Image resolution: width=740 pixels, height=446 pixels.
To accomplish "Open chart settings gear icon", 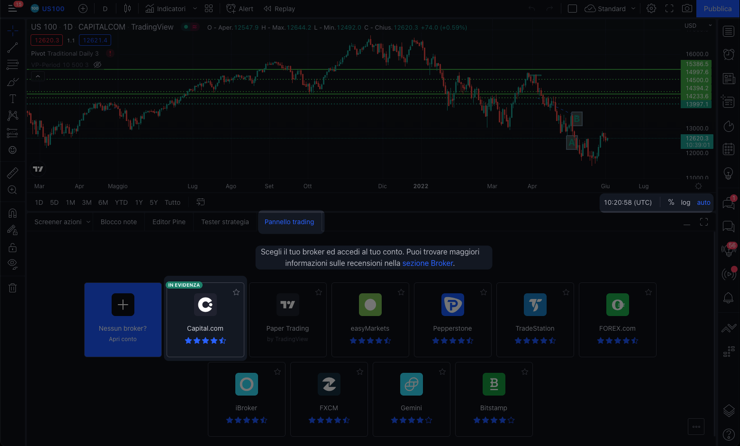I will 651,8.
